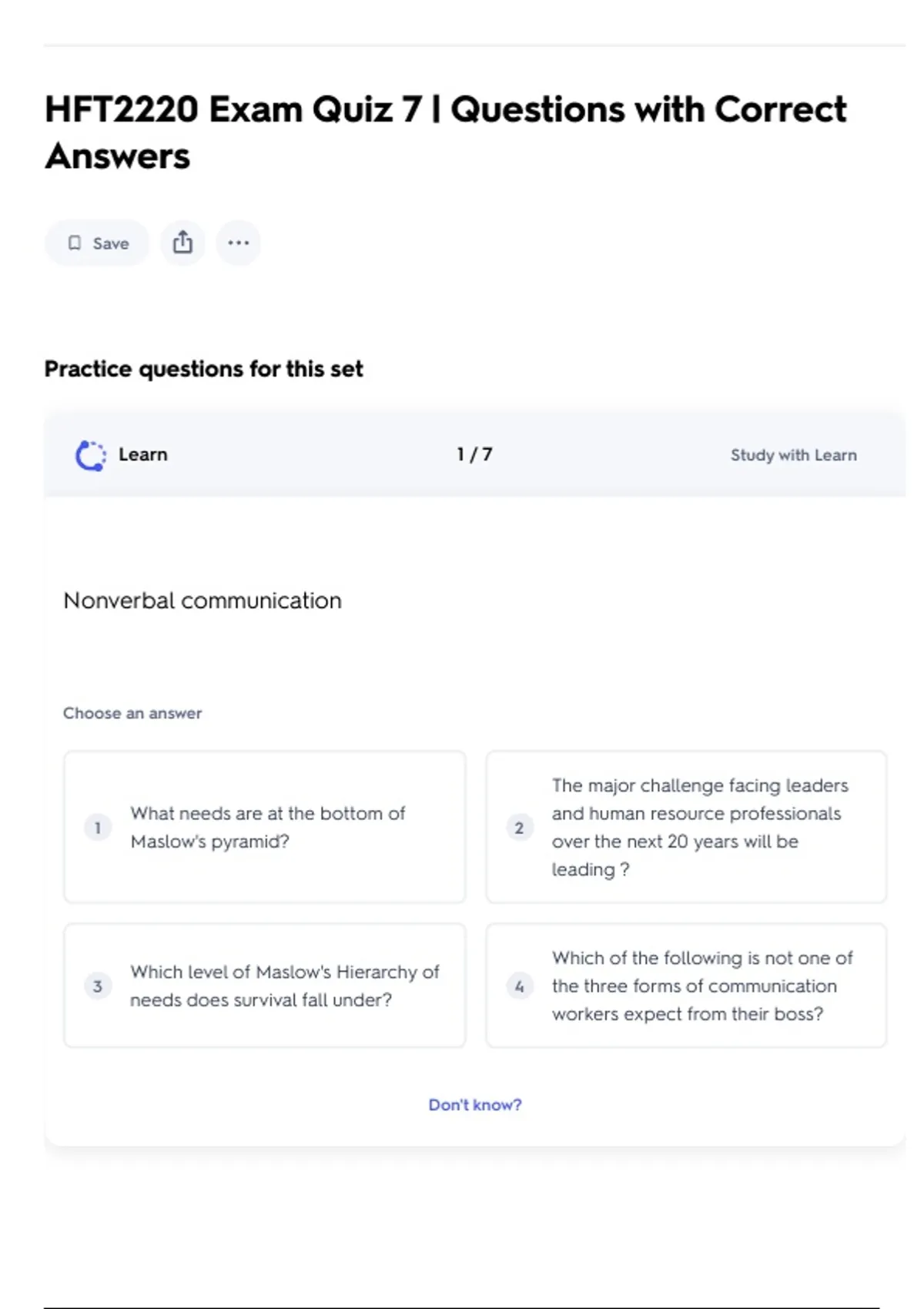924x1309 pixels.
Task: Click number 4 answer badge
Action: [x=519, y=986]
